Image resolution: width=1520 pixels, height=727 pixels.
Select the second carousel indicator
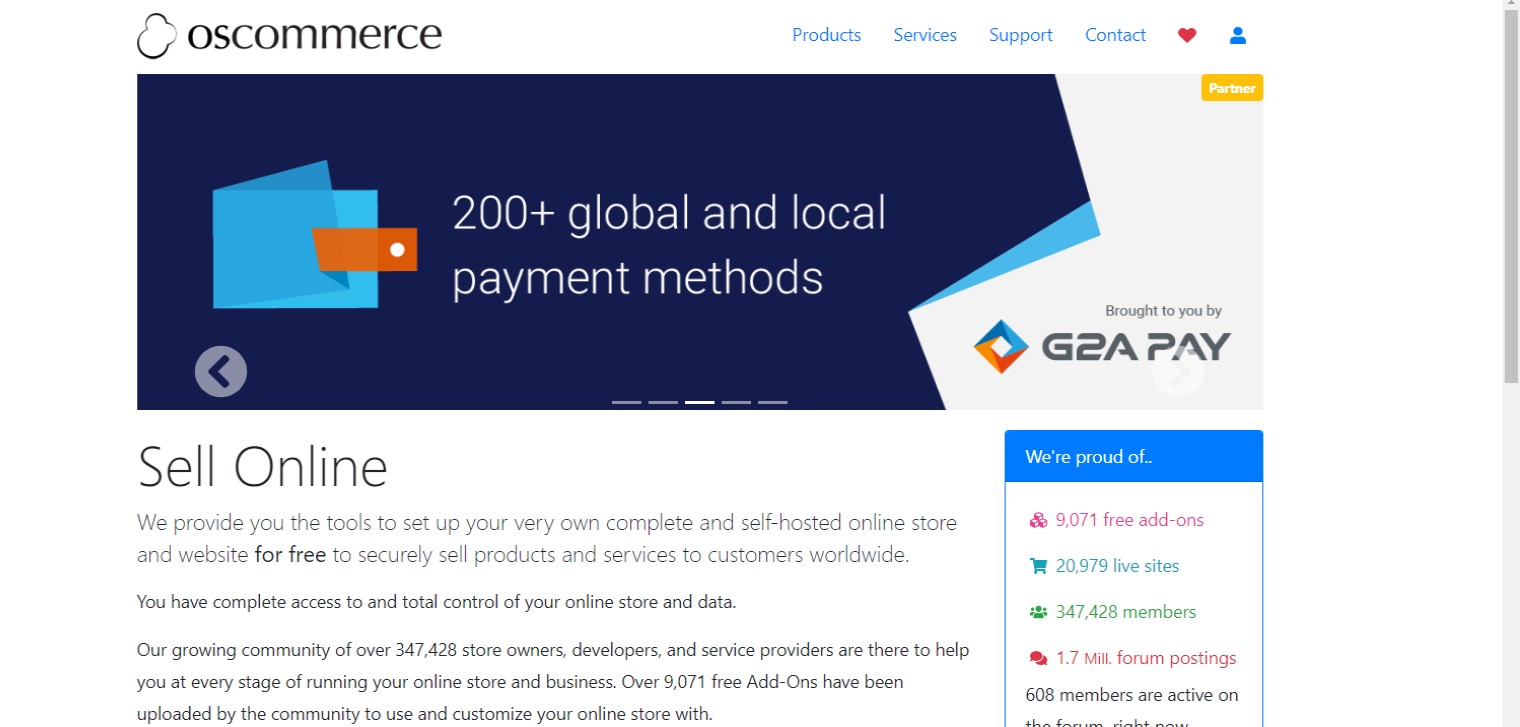click(663, 402)
